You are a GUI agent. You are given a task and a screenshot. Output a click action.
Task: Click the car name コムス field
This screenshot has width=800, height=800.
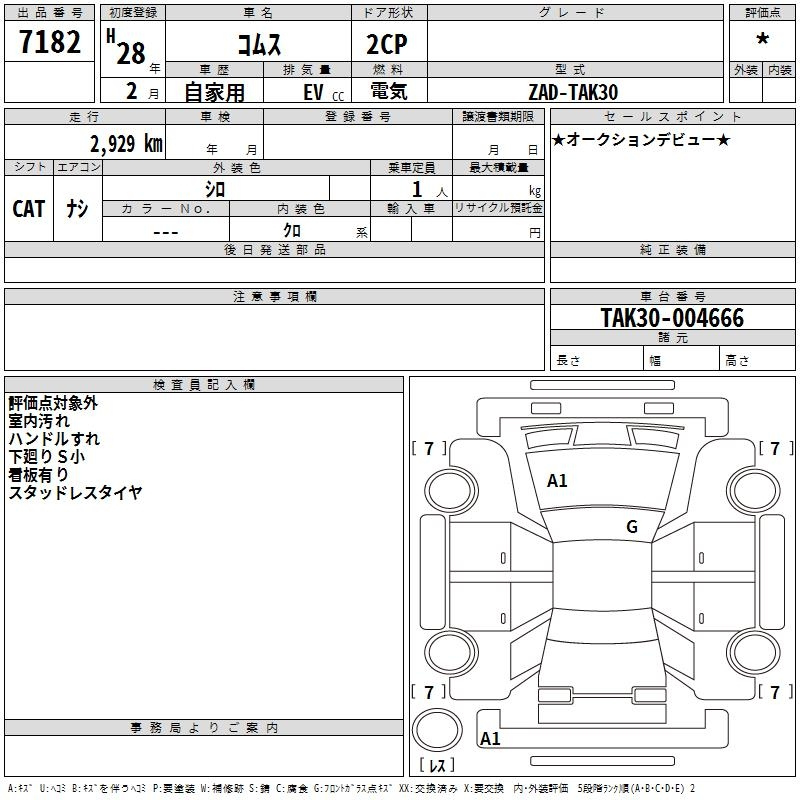pos(258,46)
